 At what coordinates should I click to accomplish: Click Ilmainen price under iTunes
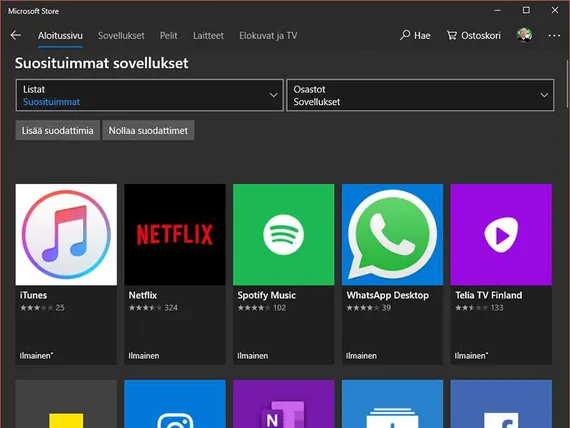click(36, 356)
